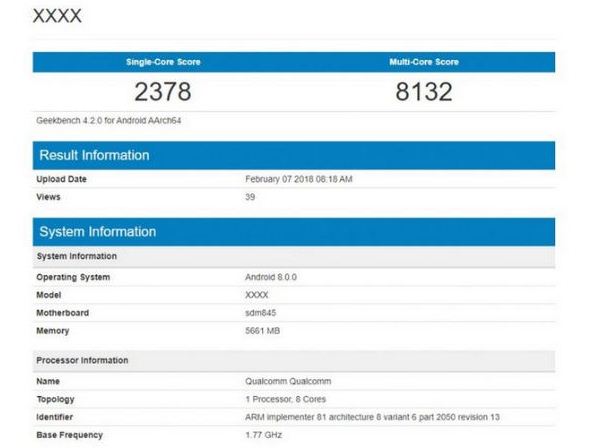593x448 pixels.
Task: Select February 07 2018 08:18 AM value
Action: 299,179
